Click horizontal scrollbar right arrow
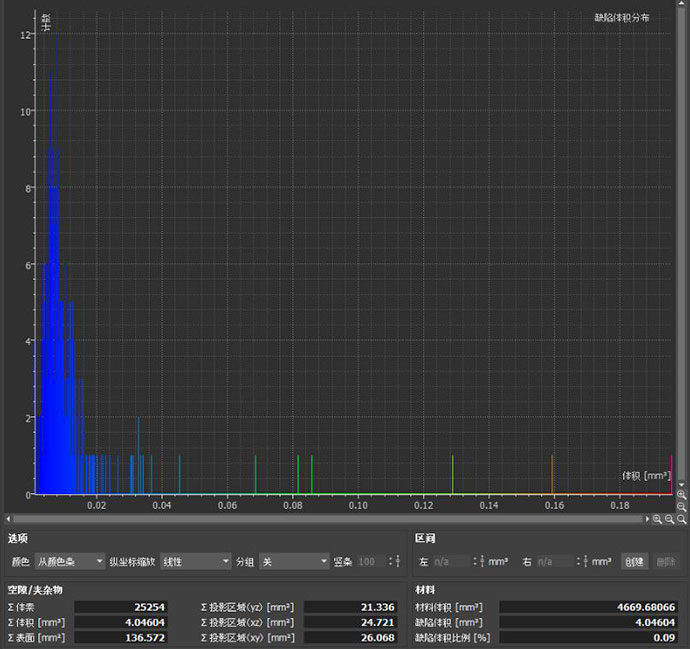690x649 pixels. (x=645, y=519)
